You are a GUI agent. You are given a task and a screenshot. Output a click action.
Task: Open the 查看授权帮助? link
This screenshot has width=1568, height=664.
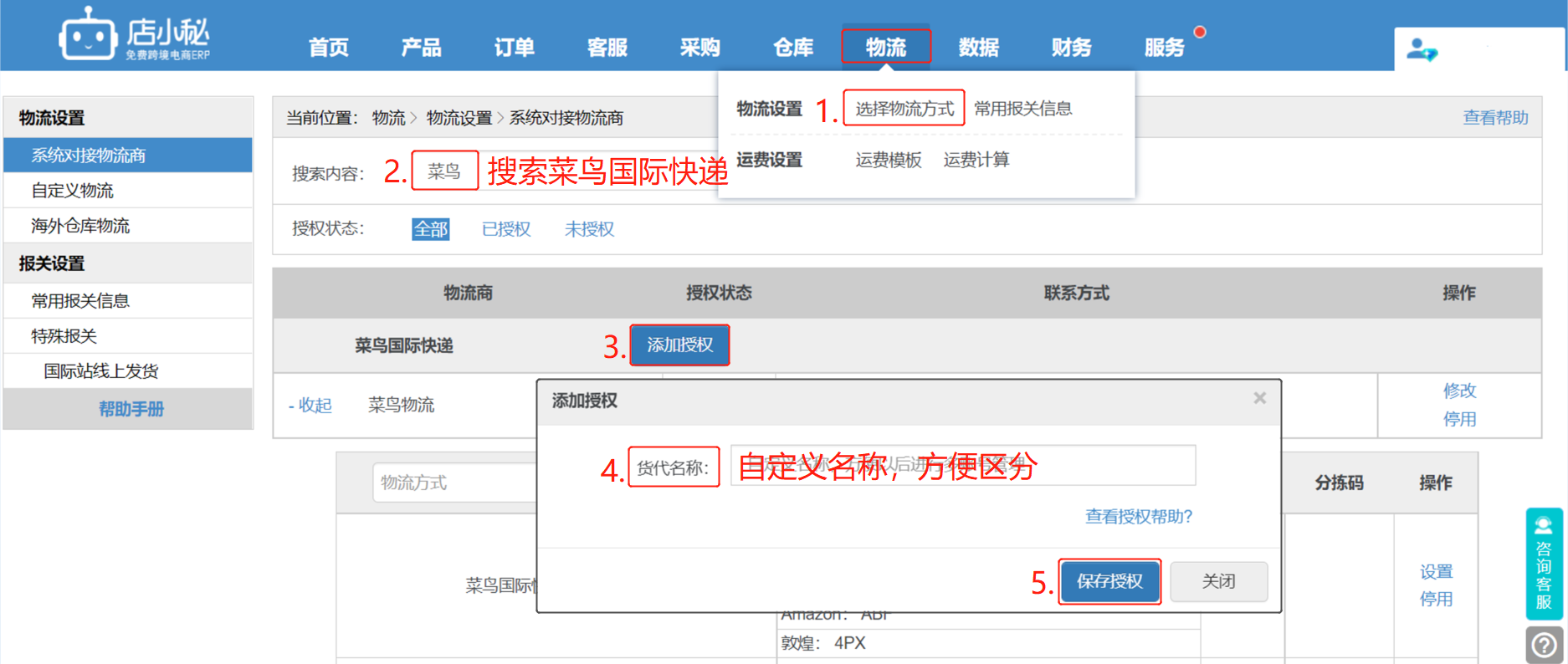[1139, 517]
